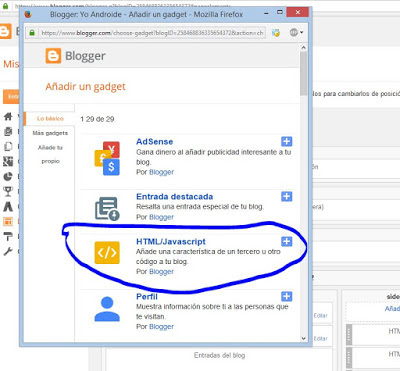Select the Más gadgets tab
Image resolution: width=400 pixels, height=371 pixels.
[50, 133]
